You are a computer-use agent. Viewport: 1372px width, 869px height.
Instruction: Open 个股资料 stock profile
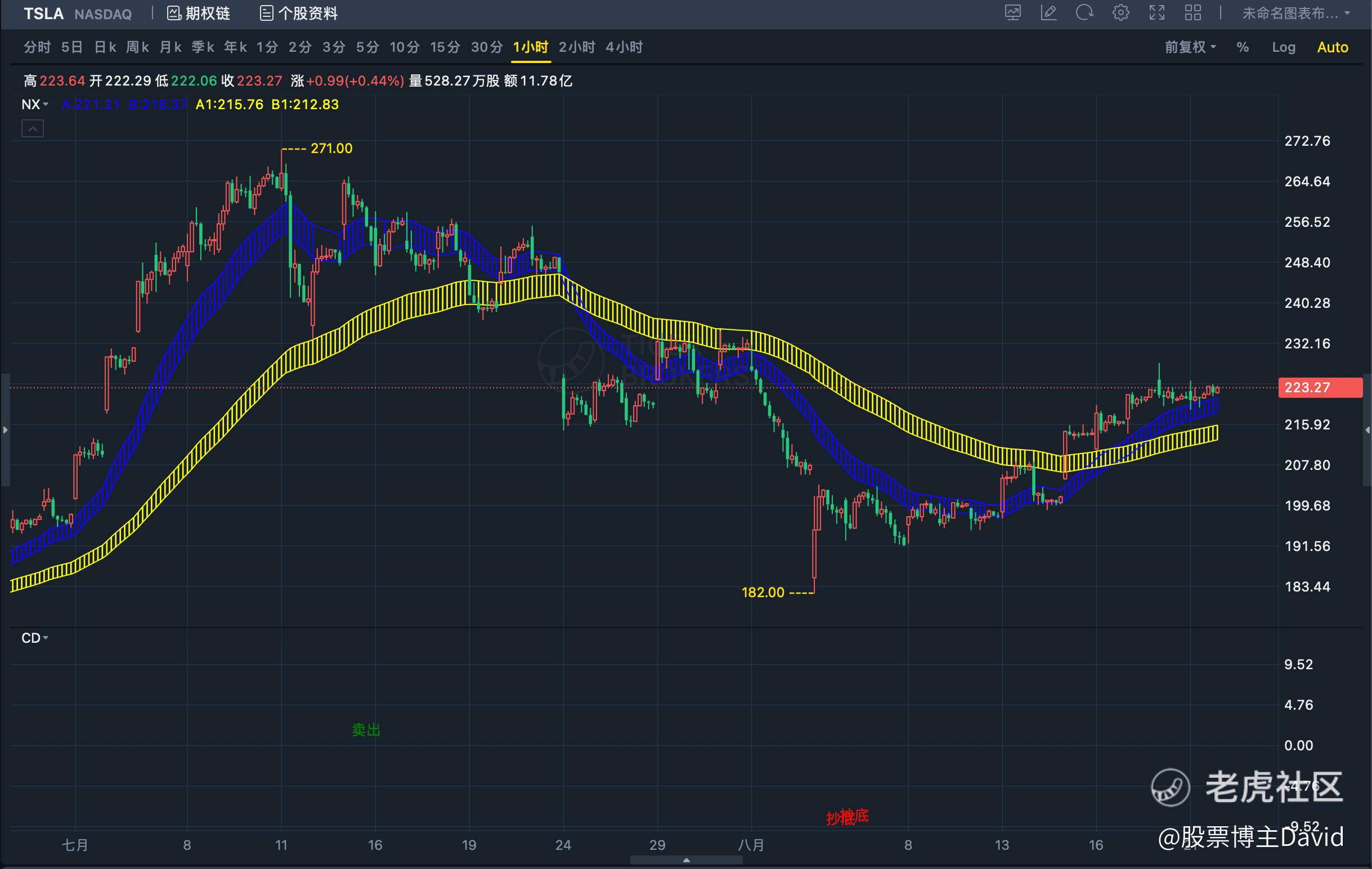point(299,13)
